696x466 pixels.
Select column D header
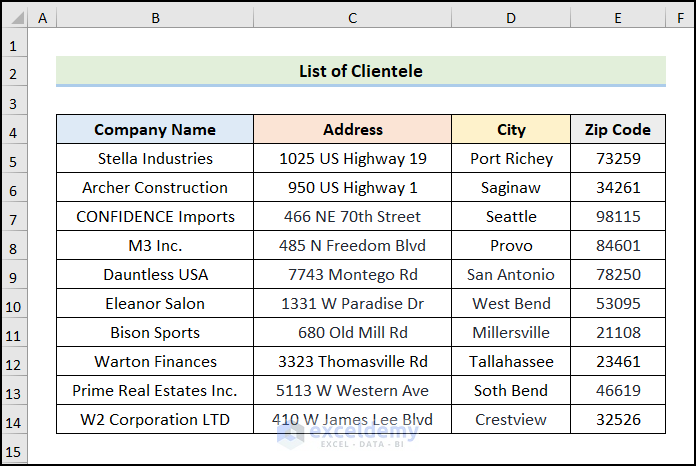[x=511, y=19]
